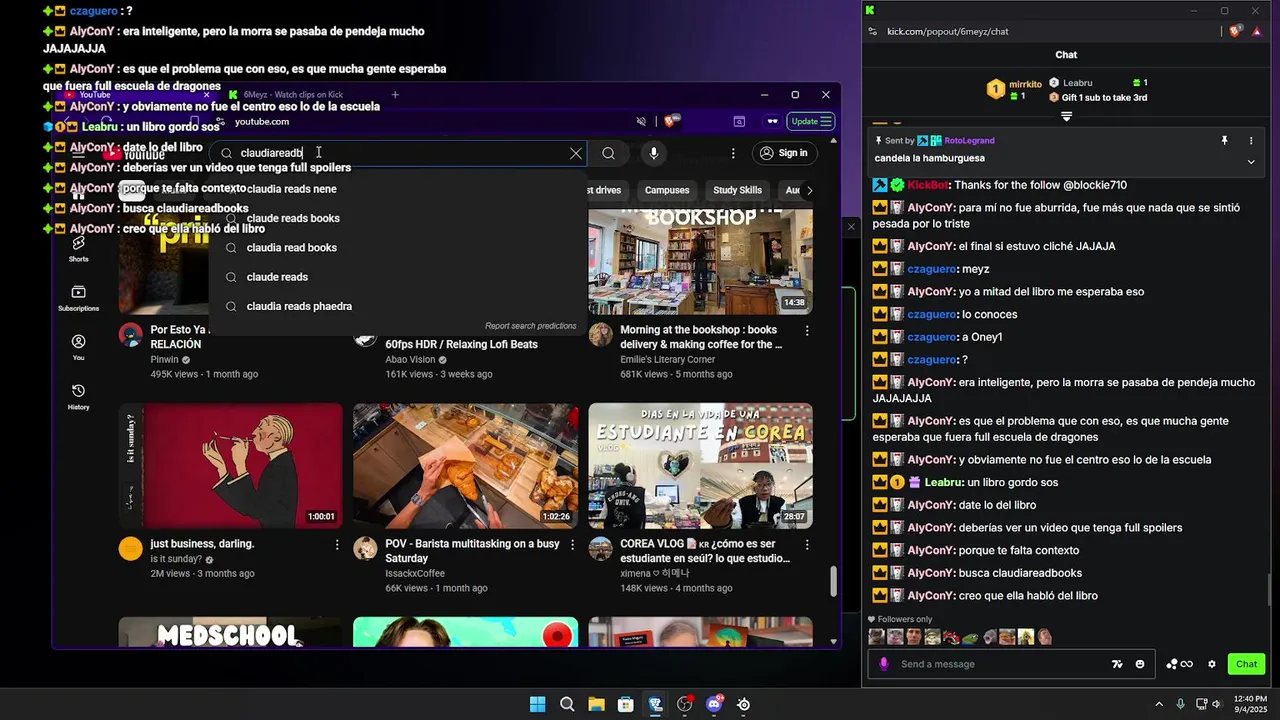This screenshot has height=720, width=1280.
Task: Open the 'just business, darling.' video thumbnail
Action: (230, 466)
